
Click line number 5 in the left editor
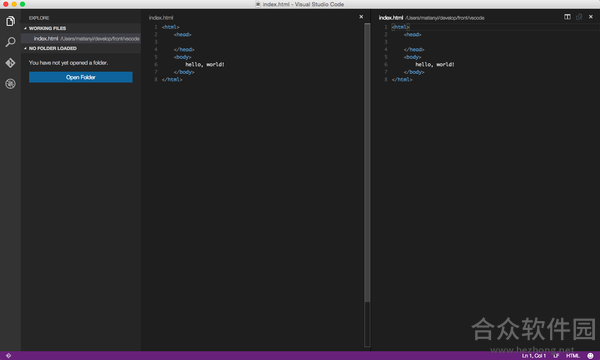(156, 57)
